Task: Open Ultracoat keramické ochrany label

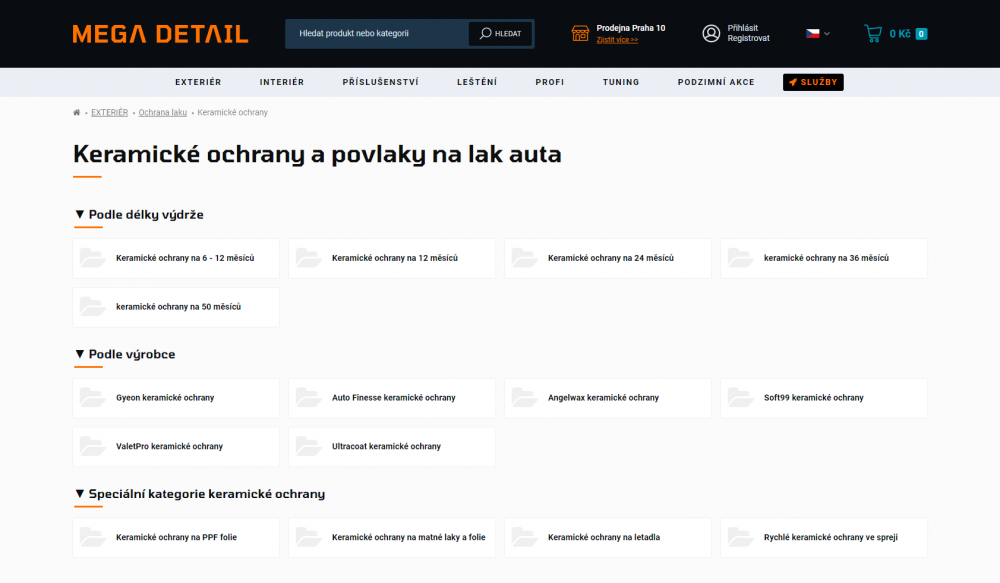Action: click(386, 446)
